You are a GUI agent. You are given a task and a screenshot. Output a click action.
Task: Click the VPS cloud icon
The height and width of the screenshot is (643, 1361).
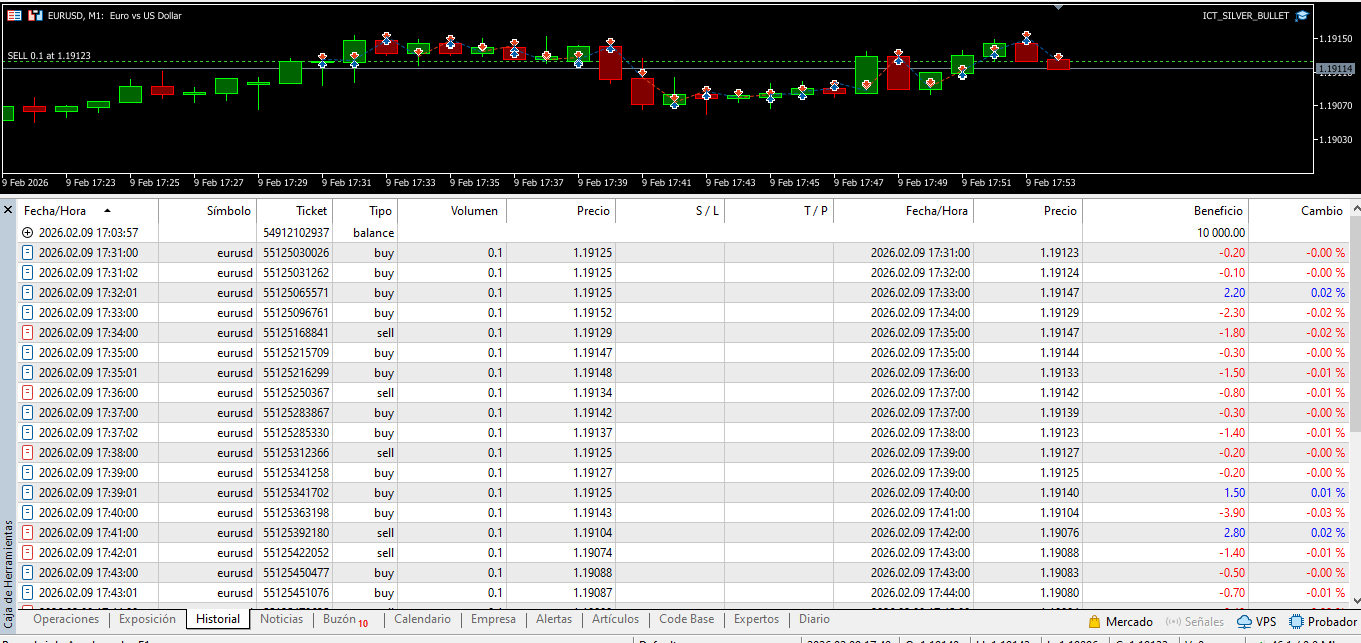click(1244, 622)
